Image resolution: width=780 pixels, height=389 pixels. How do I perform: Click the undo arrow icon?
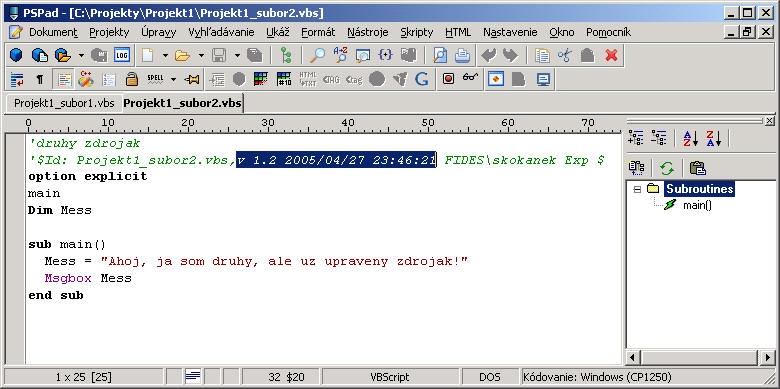click(489, 55)
